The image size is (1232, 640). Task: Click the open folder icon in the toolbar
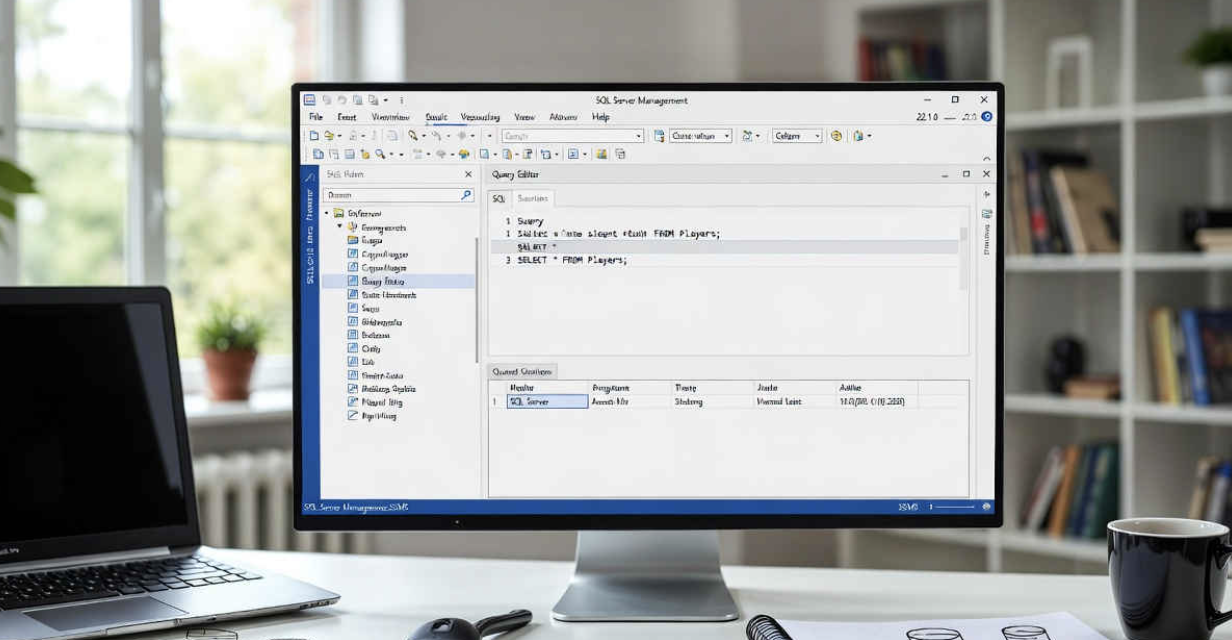(328, 136)
